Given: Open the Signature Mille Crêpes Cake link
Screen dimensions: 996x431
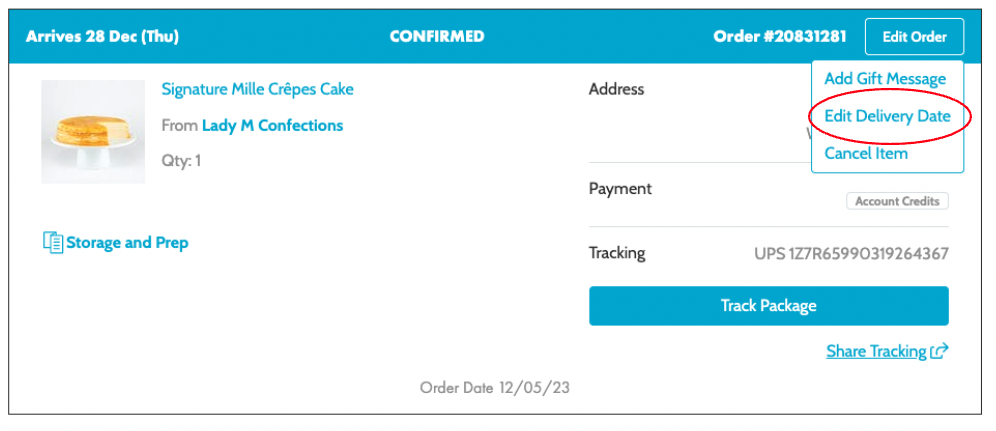Looking at the screenshot, I should [x=257, y=89].
